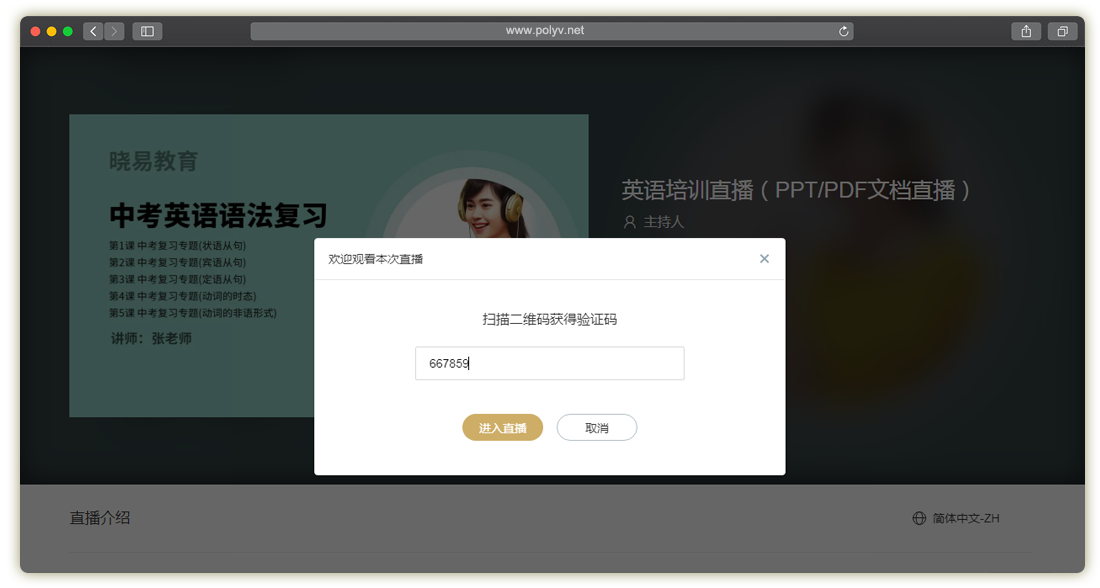The image size is (1100, 588).
Task: Reload the page via the refresh icon
Action: click(x=844, y=31)
